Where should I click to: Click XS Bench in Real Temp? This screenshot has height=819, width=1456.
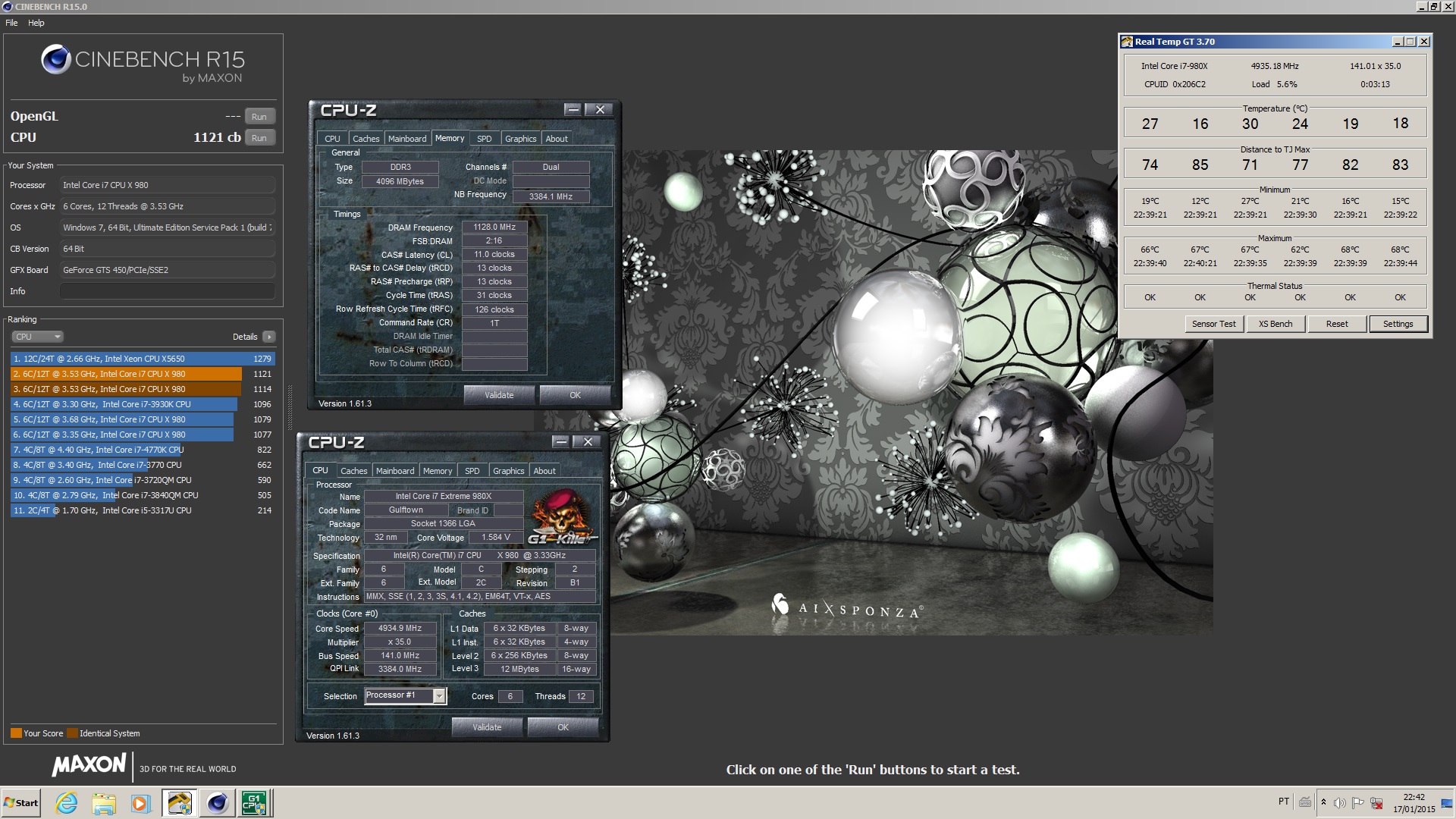1276,324
